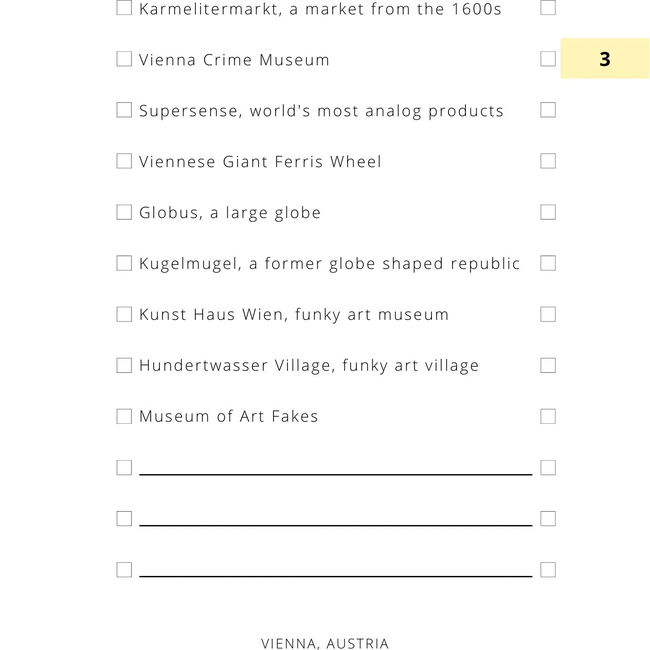Tick the right checkbox on the Supersense row

coord(548,110)
